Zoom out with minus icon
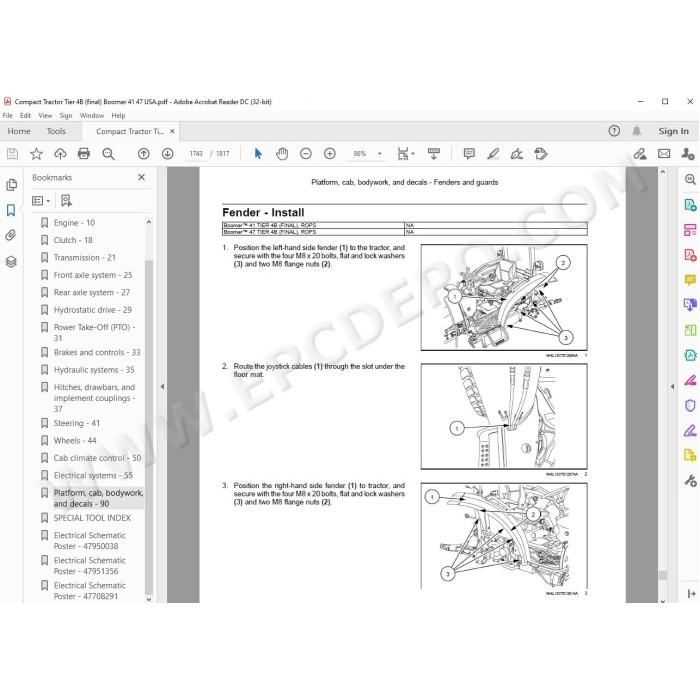700x700 pixels. point(306,154)
